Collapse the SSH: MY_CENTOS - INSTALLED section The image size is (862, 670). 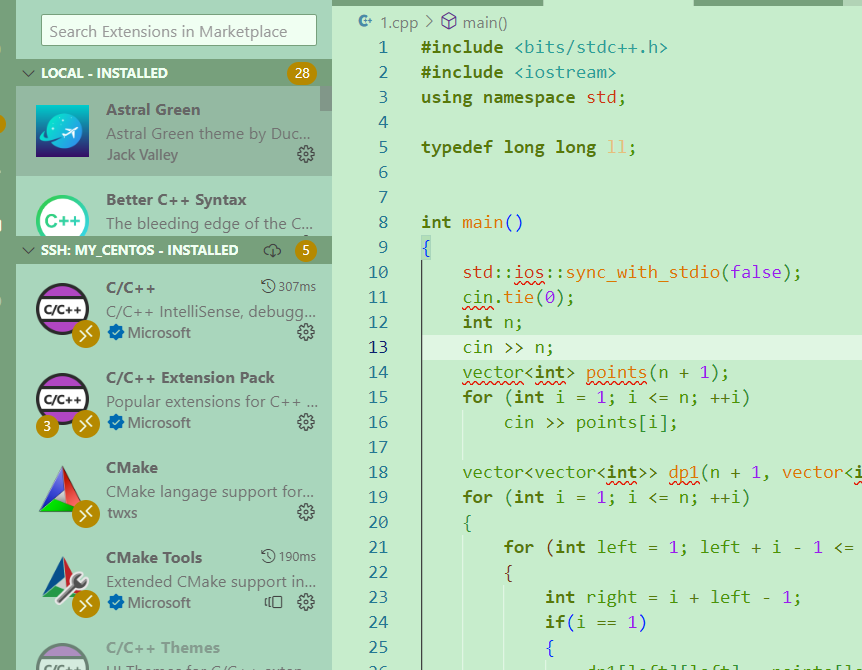(28, 250)
